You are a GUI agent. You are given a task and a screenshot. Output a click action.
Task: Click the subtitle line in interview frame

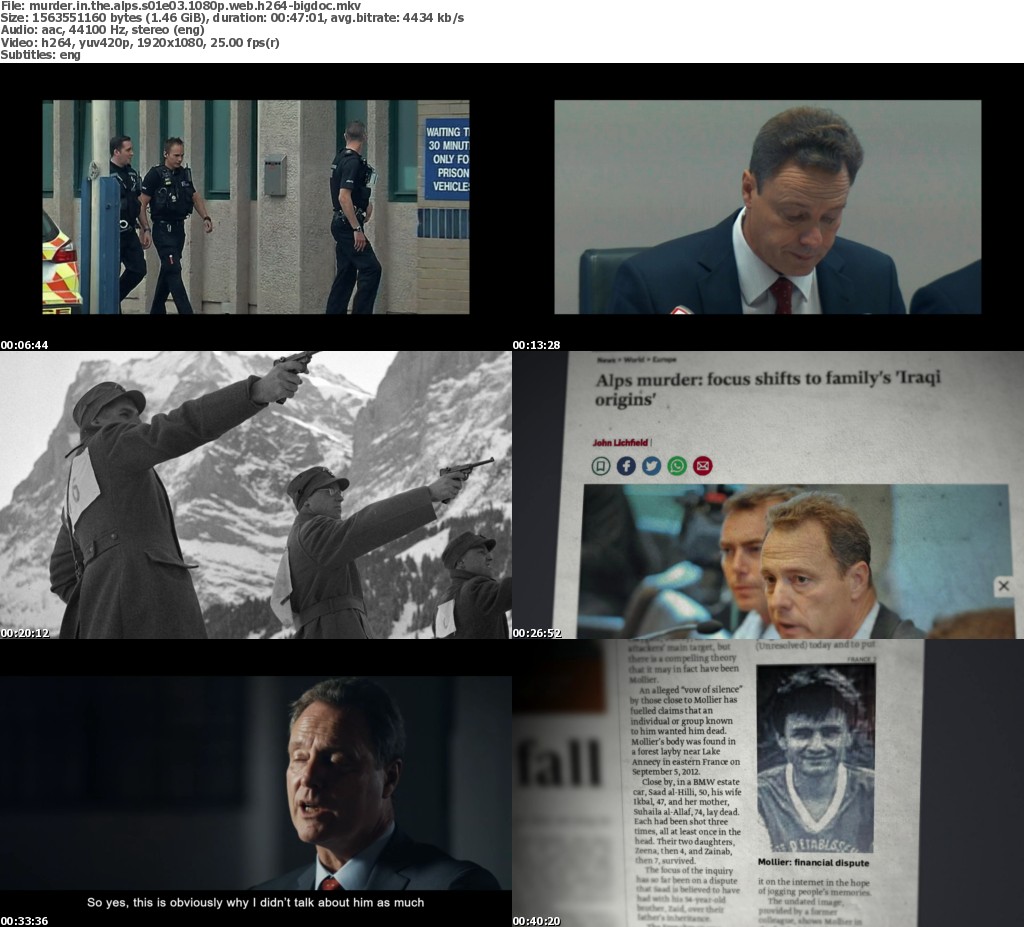point(255,902)
